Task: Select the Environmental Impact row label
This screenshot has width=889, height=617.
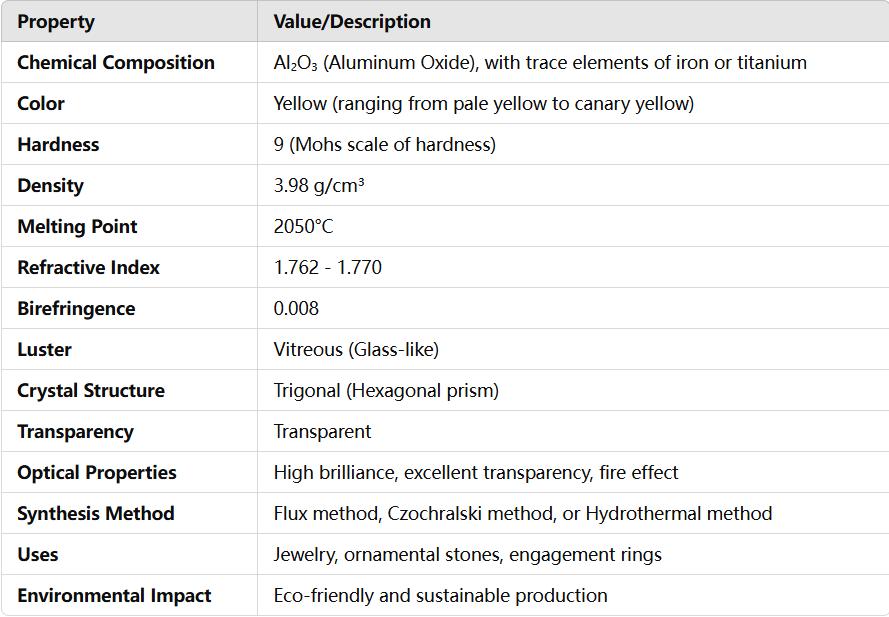Action: pos(114,595)
